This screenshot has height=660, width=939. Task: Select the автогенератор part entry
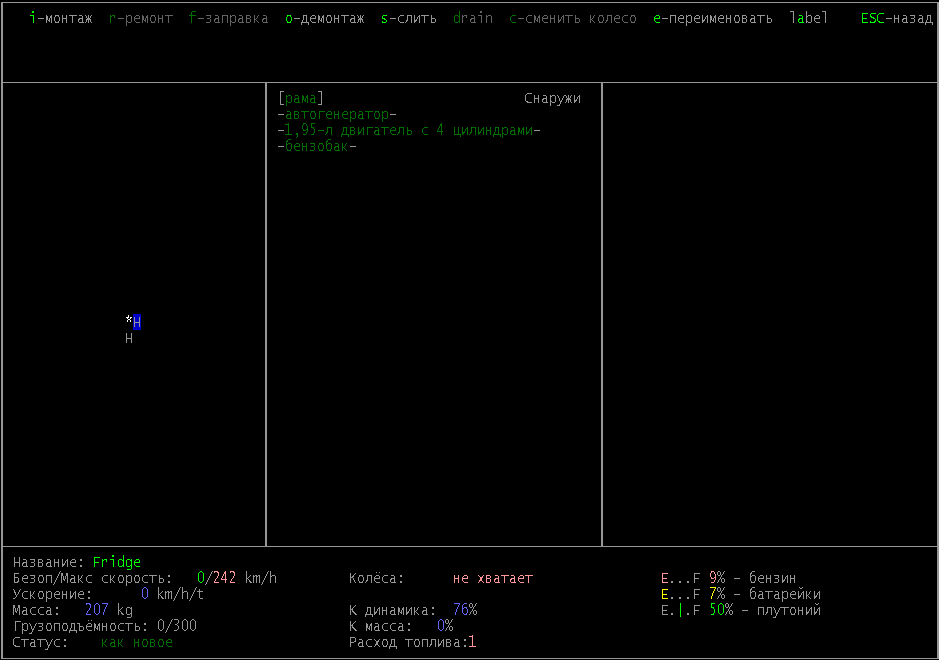click(337, 114)
